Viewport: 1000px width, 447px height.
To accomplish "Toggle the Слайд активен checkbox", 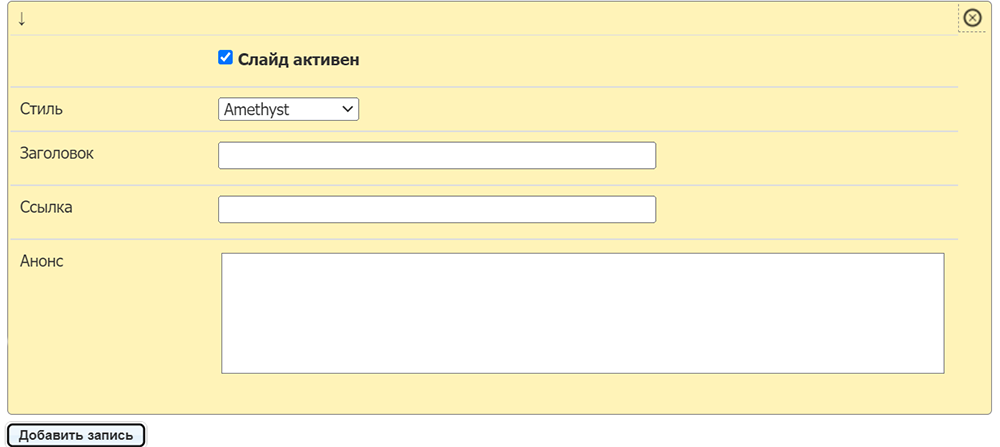I will pos(225,58).
